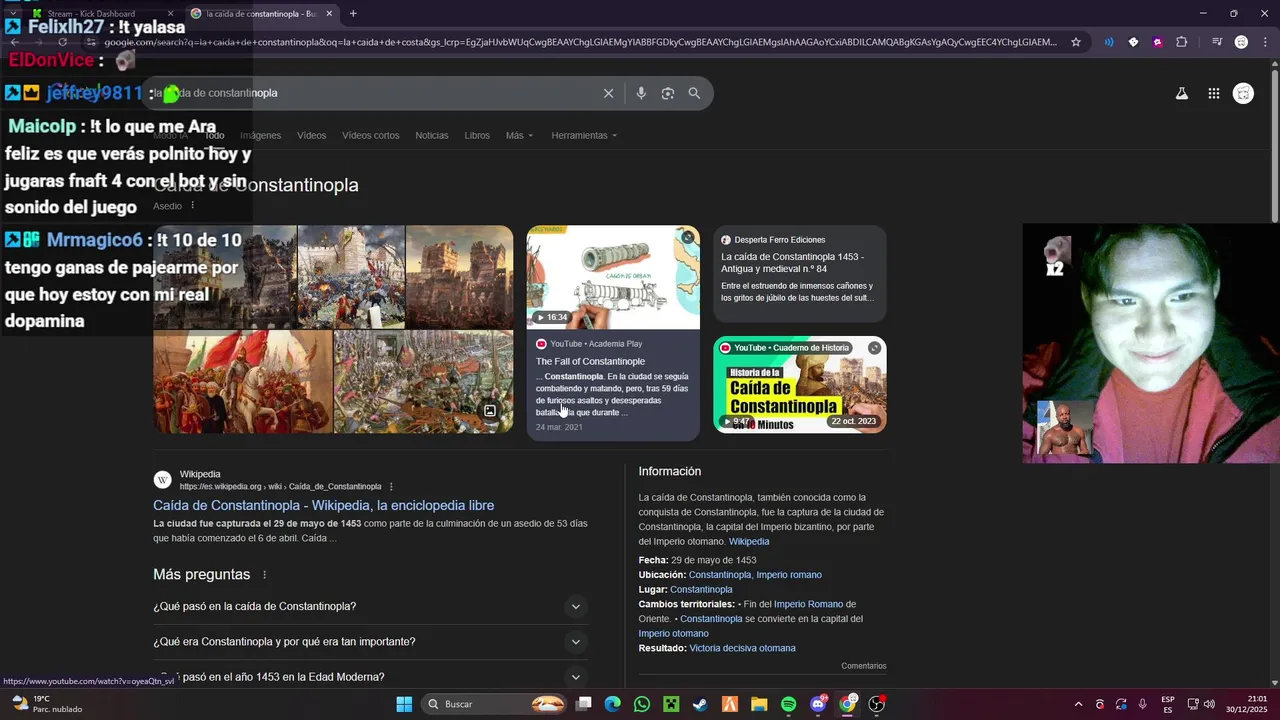This screenshot has height=720, width=1280.
Task: Open a new browser tab with plus
Action: pos(353,13)
